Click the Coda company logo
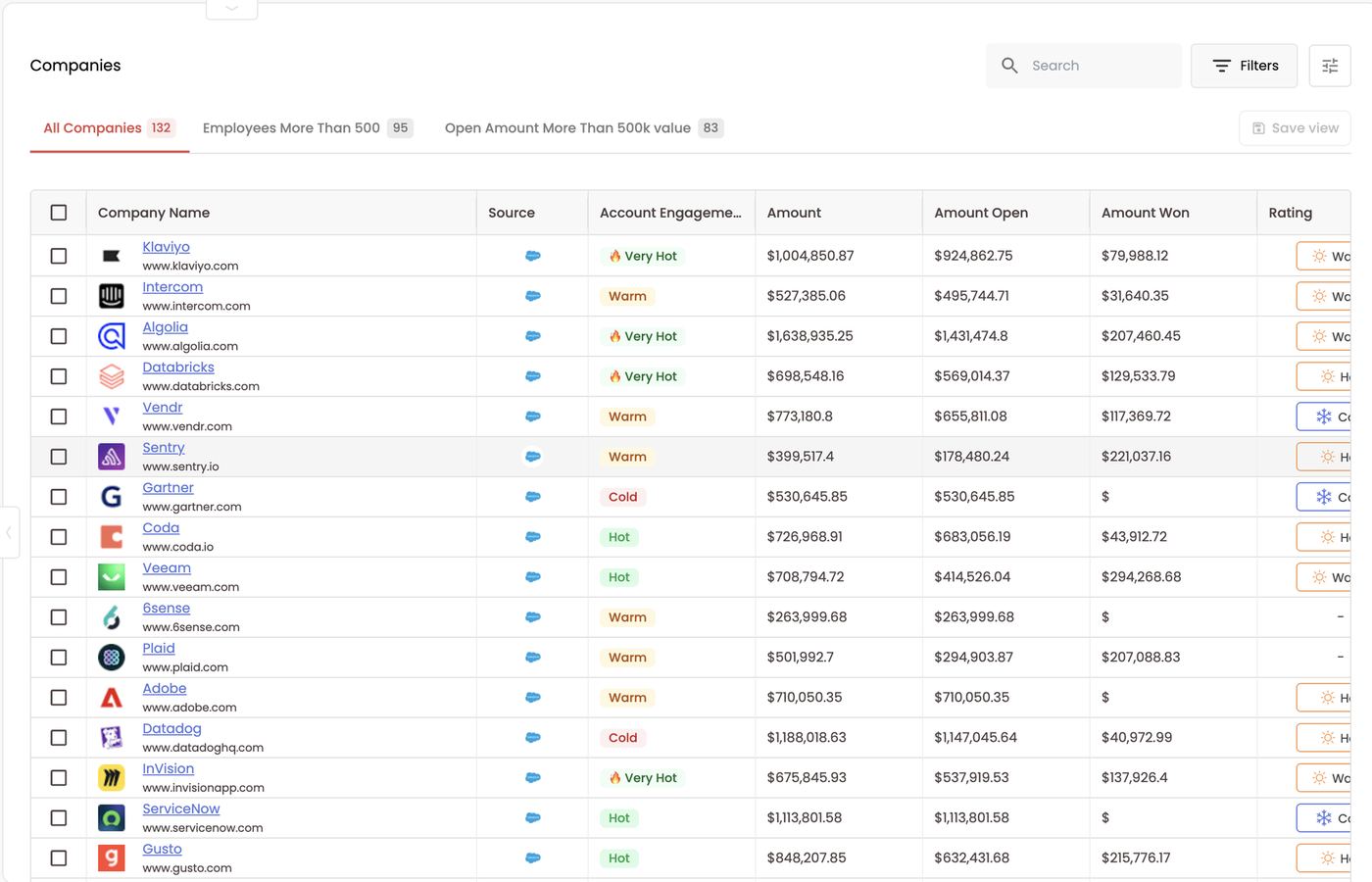1372x882 pixels. click(x=112, y=537)
